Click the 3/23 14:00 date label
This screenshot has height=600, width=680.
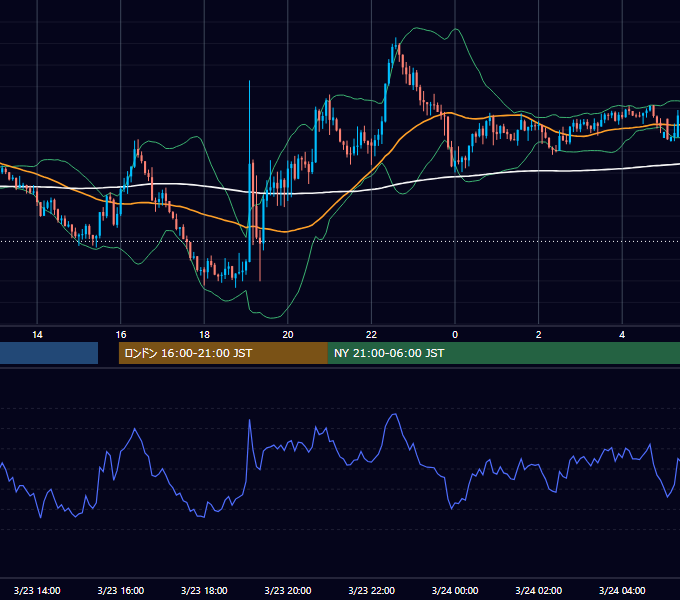pyautogui.click(x=37, y=590)
